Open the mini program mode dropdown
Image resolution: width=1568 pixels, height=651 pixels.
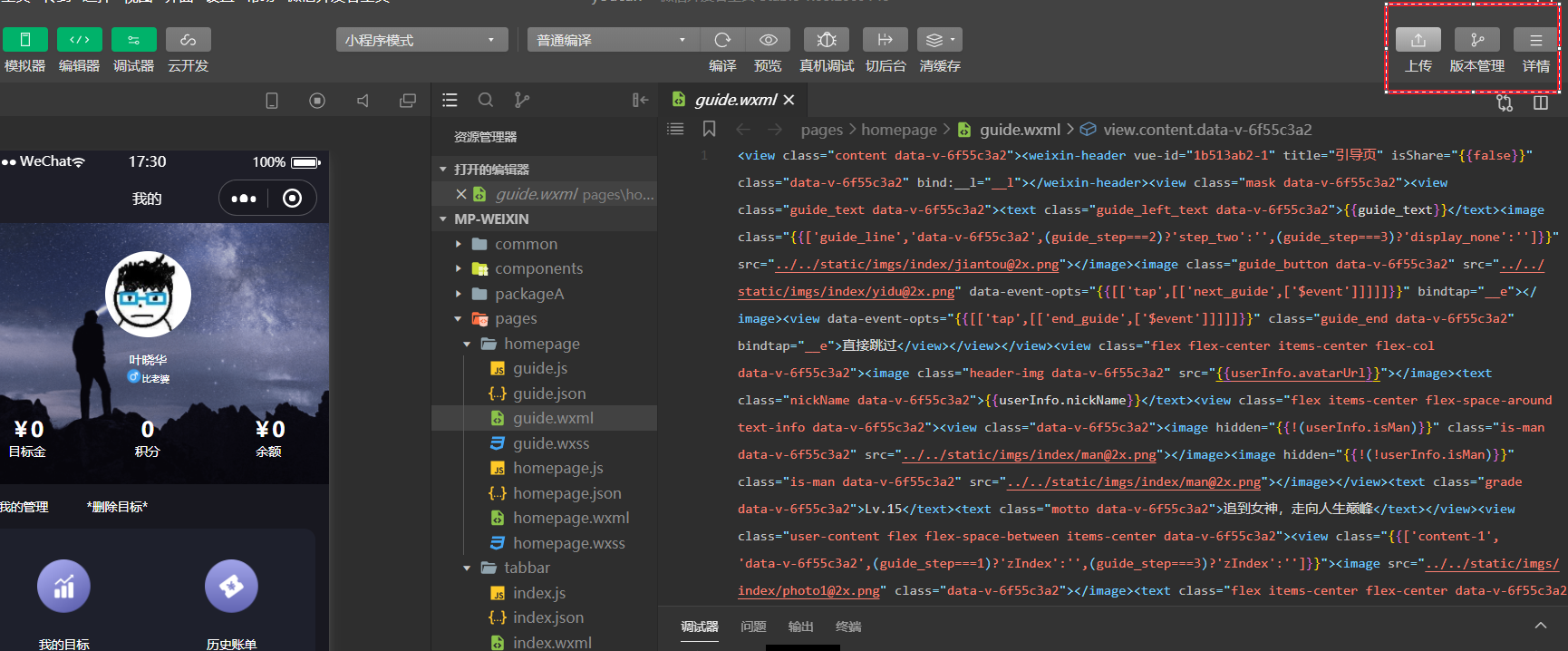tap(421, 40)
